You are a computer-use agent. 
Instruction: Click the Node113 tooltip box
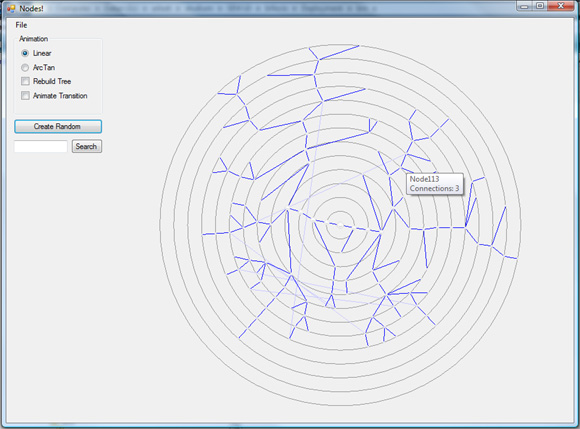pyautogui.click(x=435, y=184)
